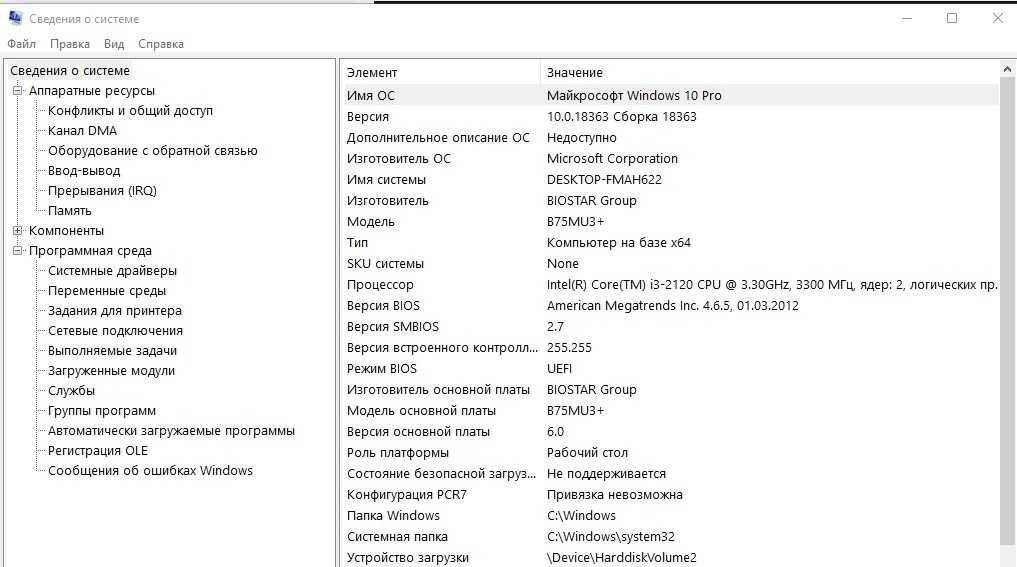This screenshot has height=567, width=1017.
Task: Open the Справка menu
Action: (161, 44)
